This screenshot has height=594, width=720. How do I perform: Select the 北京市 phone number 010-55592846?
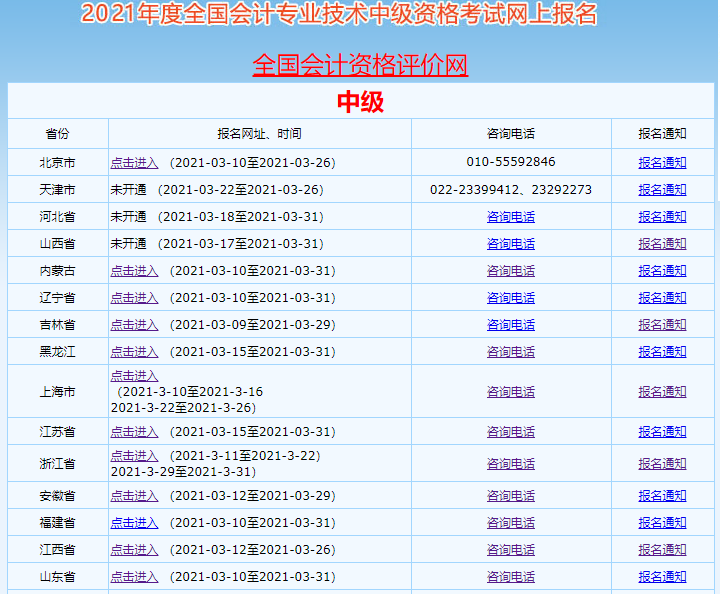pos(511,162)
